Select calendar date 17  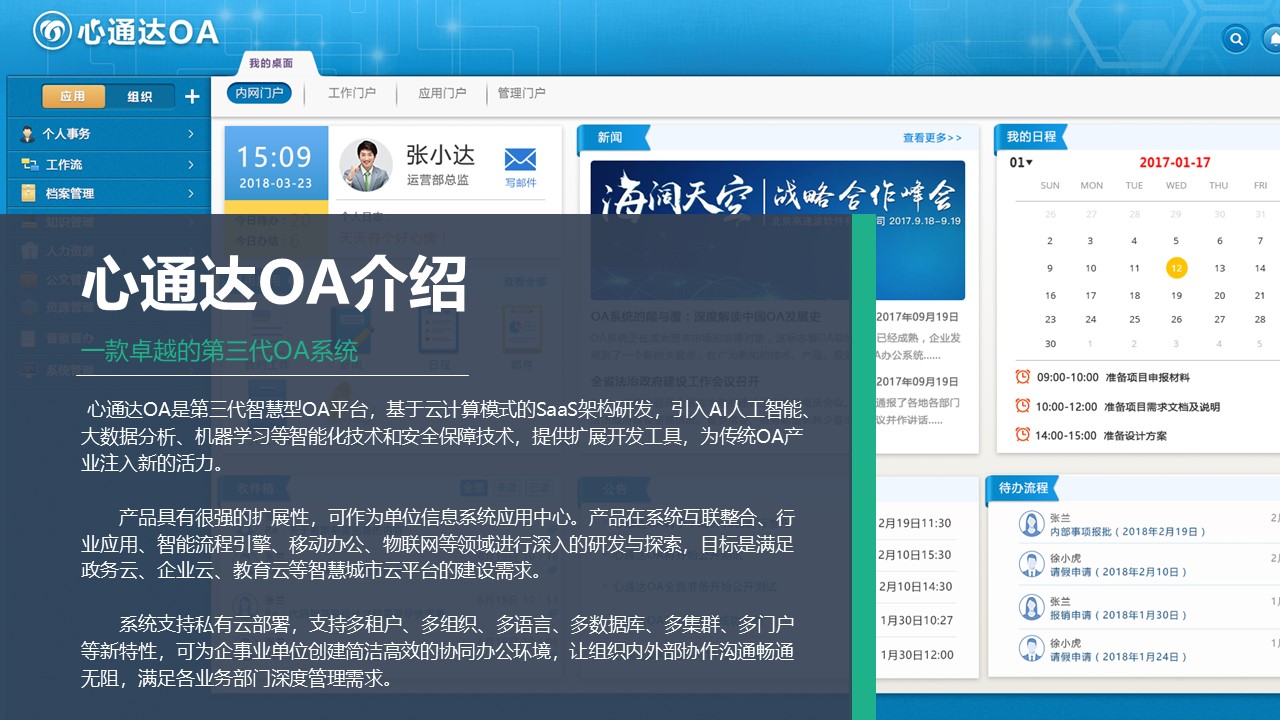tap(1092, 295)
